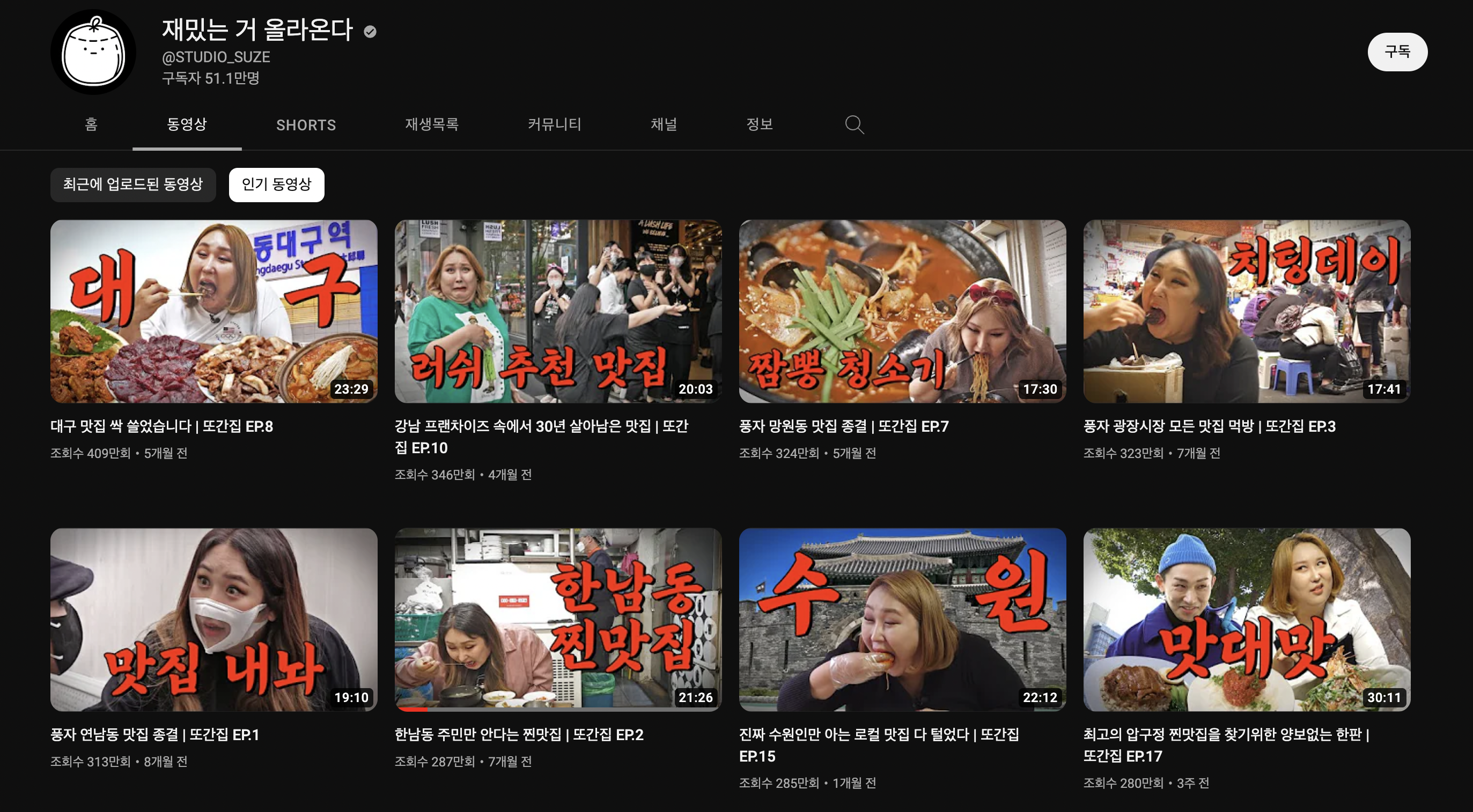Open the 채널 tab

coord(664,124)
